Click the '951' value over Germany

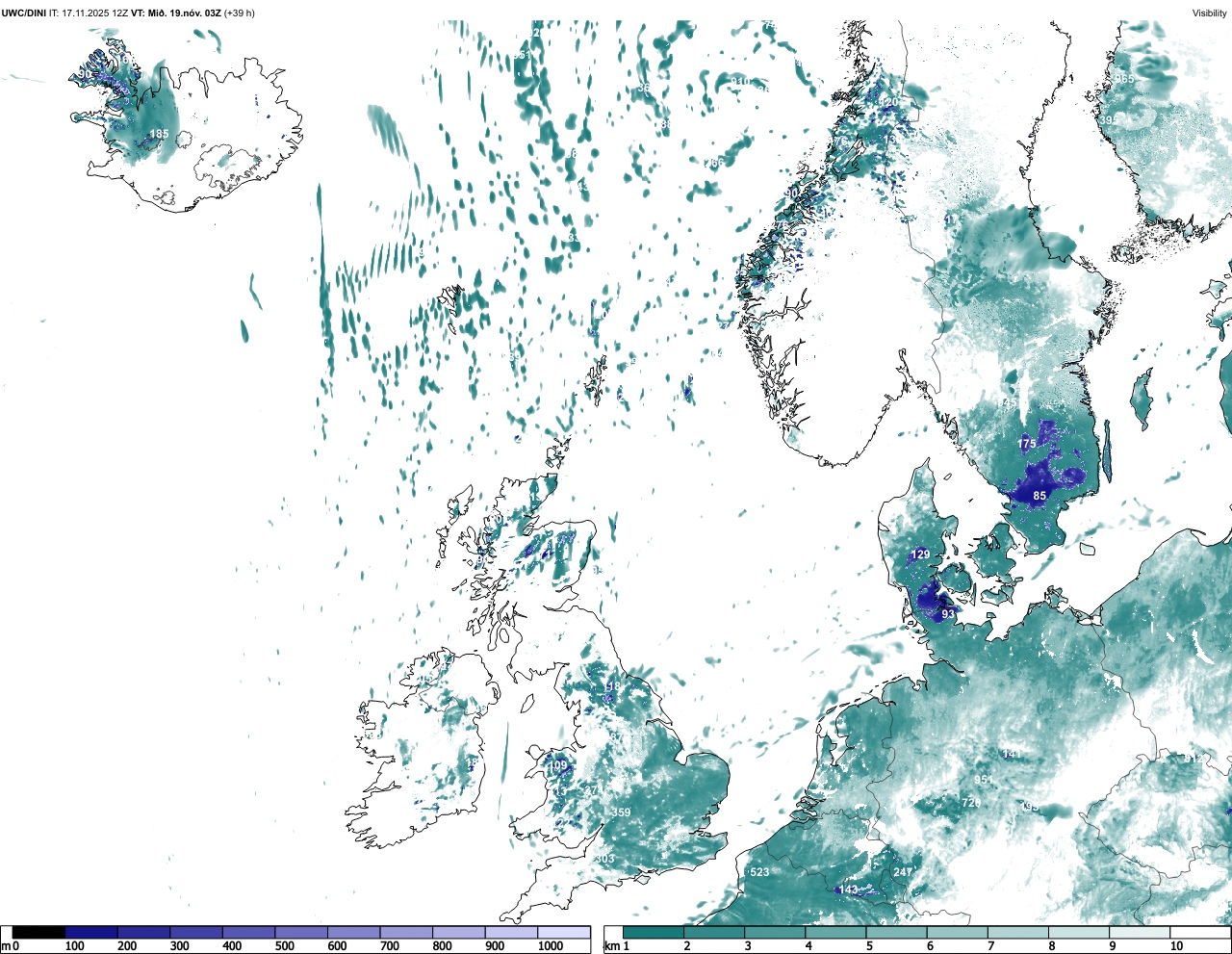983,780
